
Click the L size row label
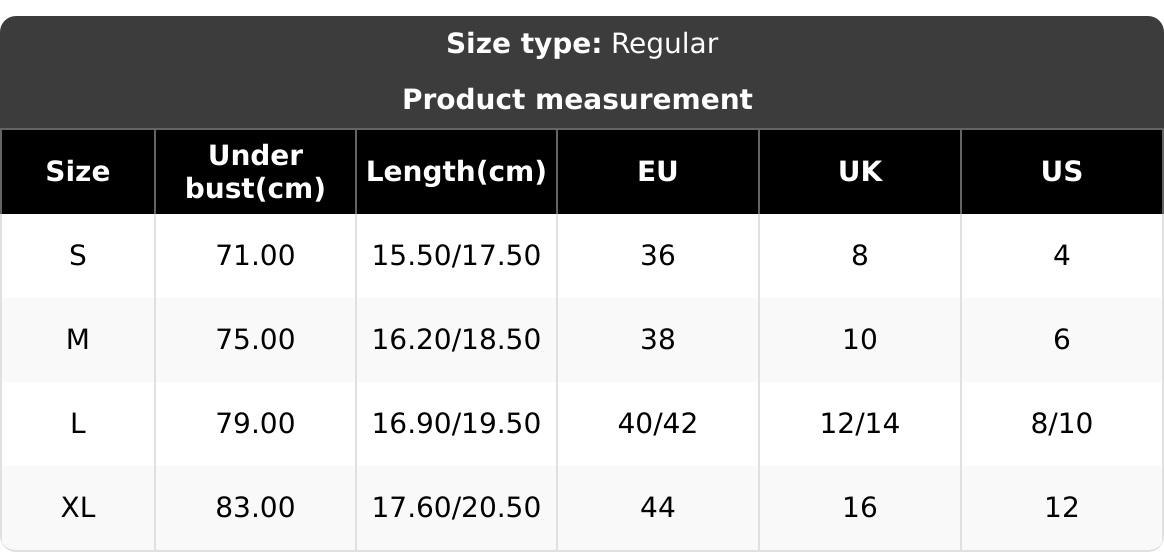coord(78,424)
